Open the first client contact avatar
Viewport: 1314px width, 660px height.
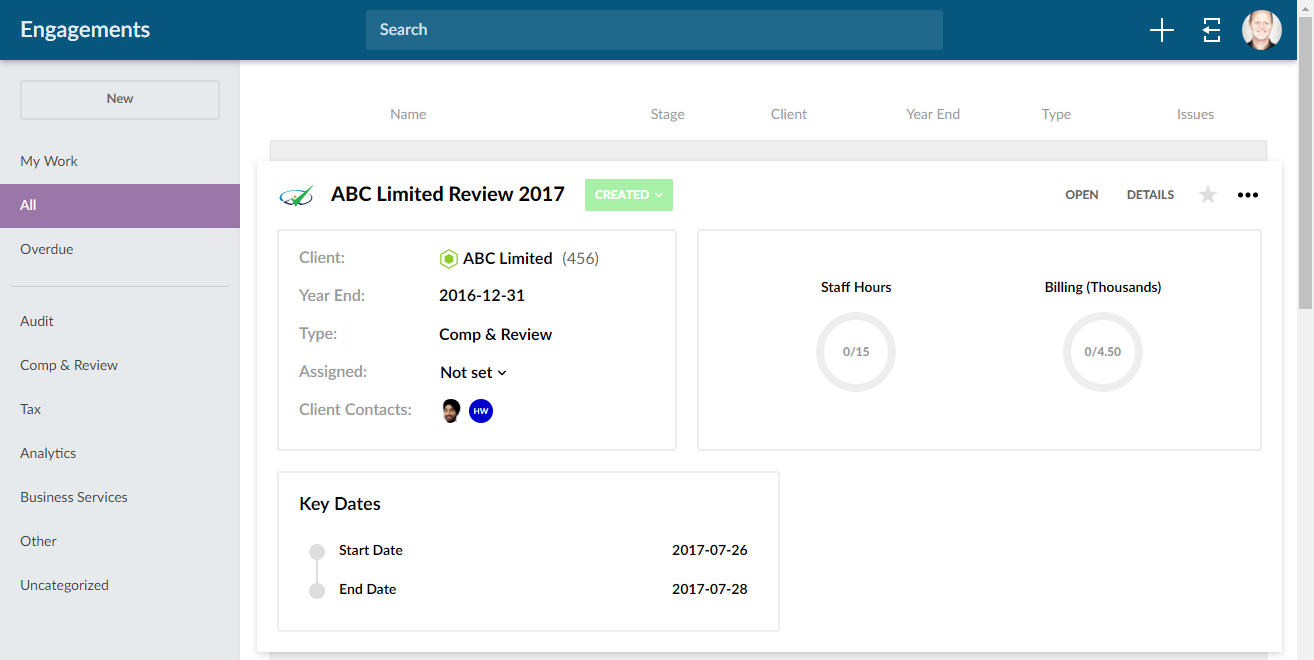click(x=450, y=410)
